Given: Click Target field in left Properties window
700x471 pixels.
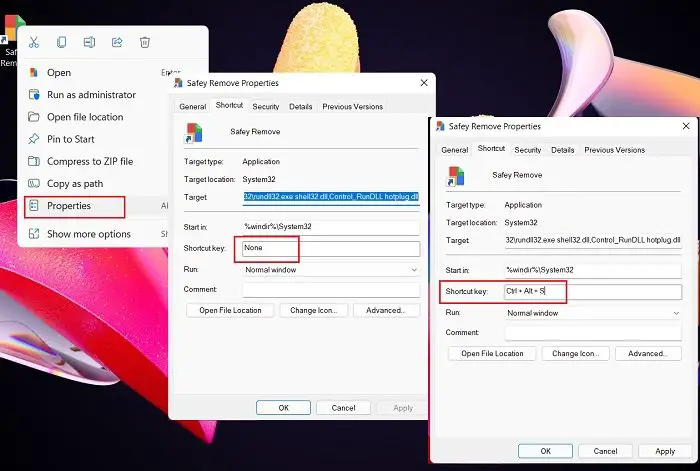Looking at the screenshot, I should pos(331,197).
